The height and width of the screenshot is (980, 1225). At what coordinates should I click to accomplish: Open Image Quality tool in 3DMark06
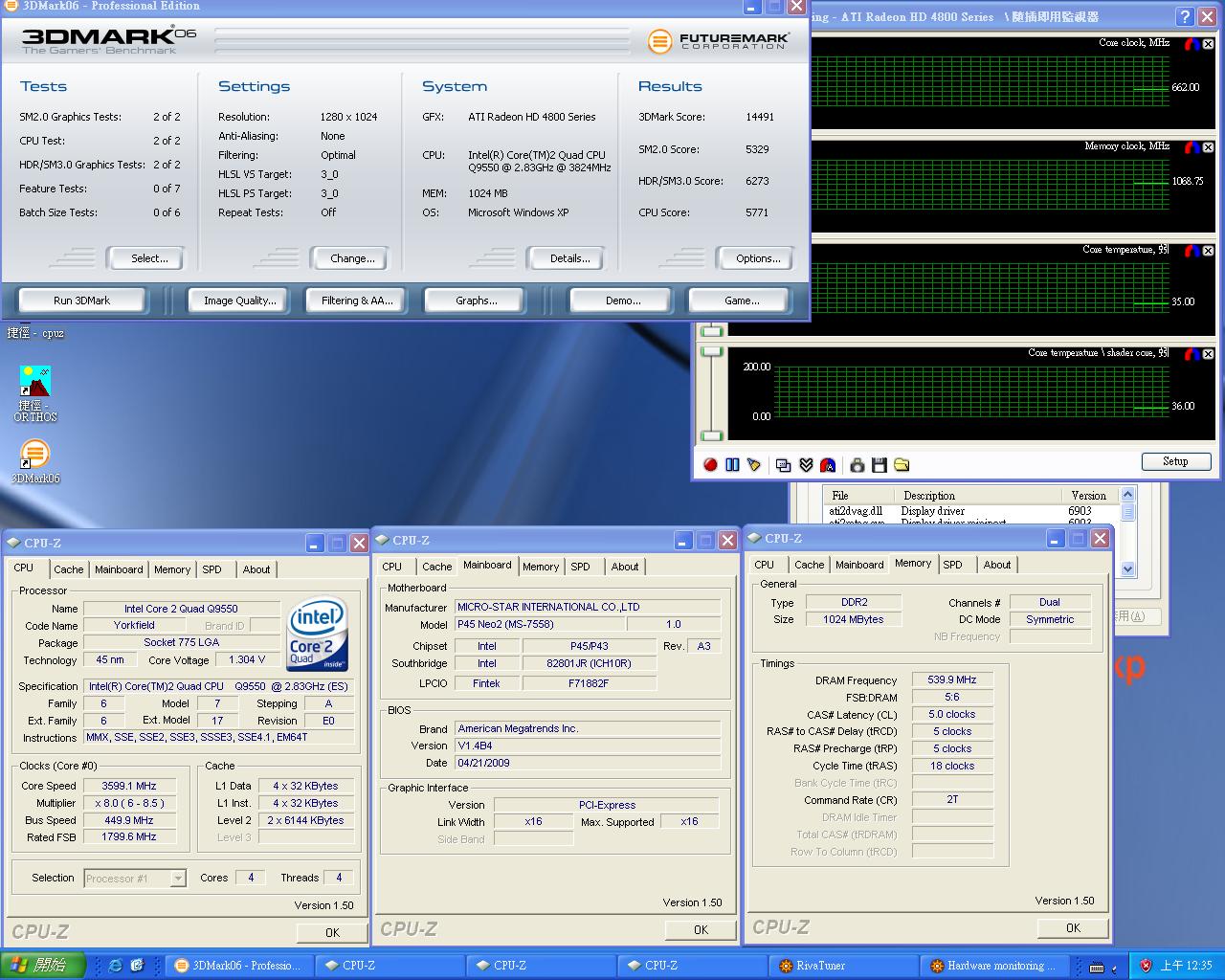(239, 301)
